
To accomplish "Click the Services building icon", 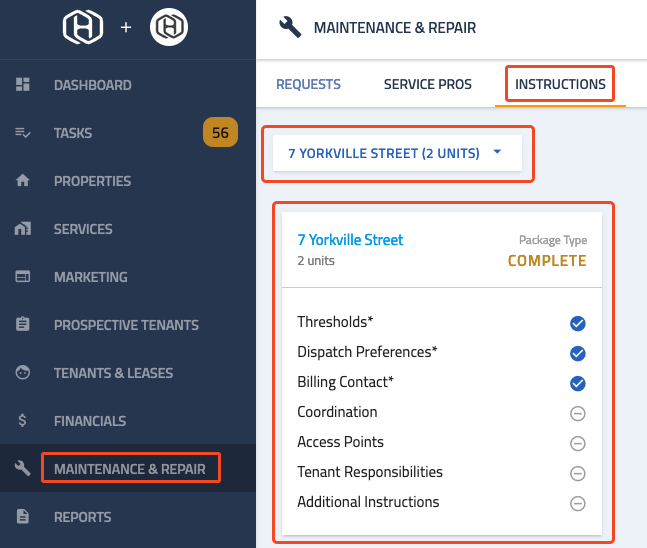I will tap(22, 228).
